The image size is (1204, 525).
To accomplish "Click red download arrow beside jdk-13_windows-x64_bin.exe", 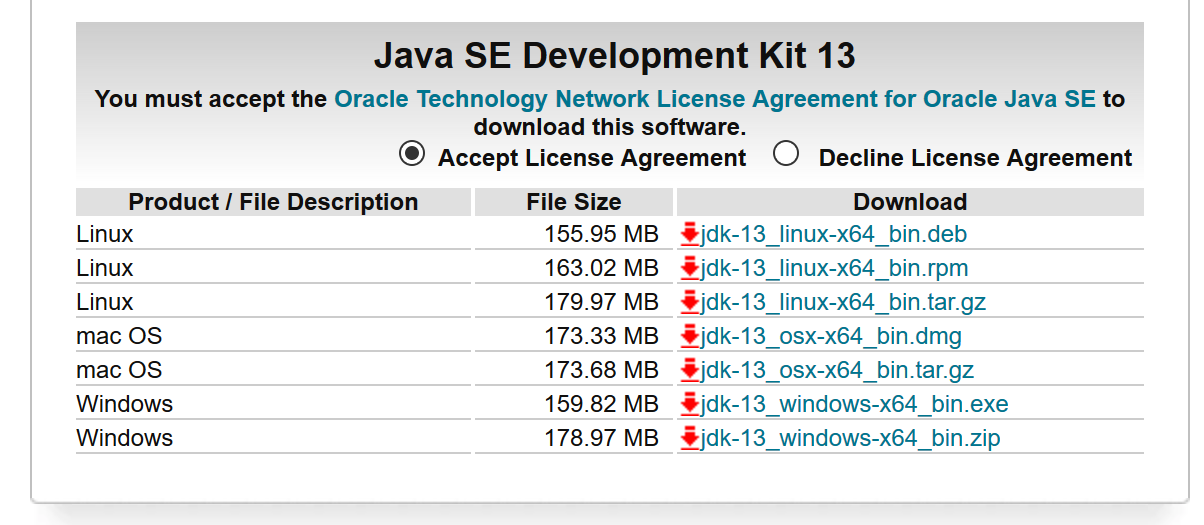I will click(x=689, y=405).
